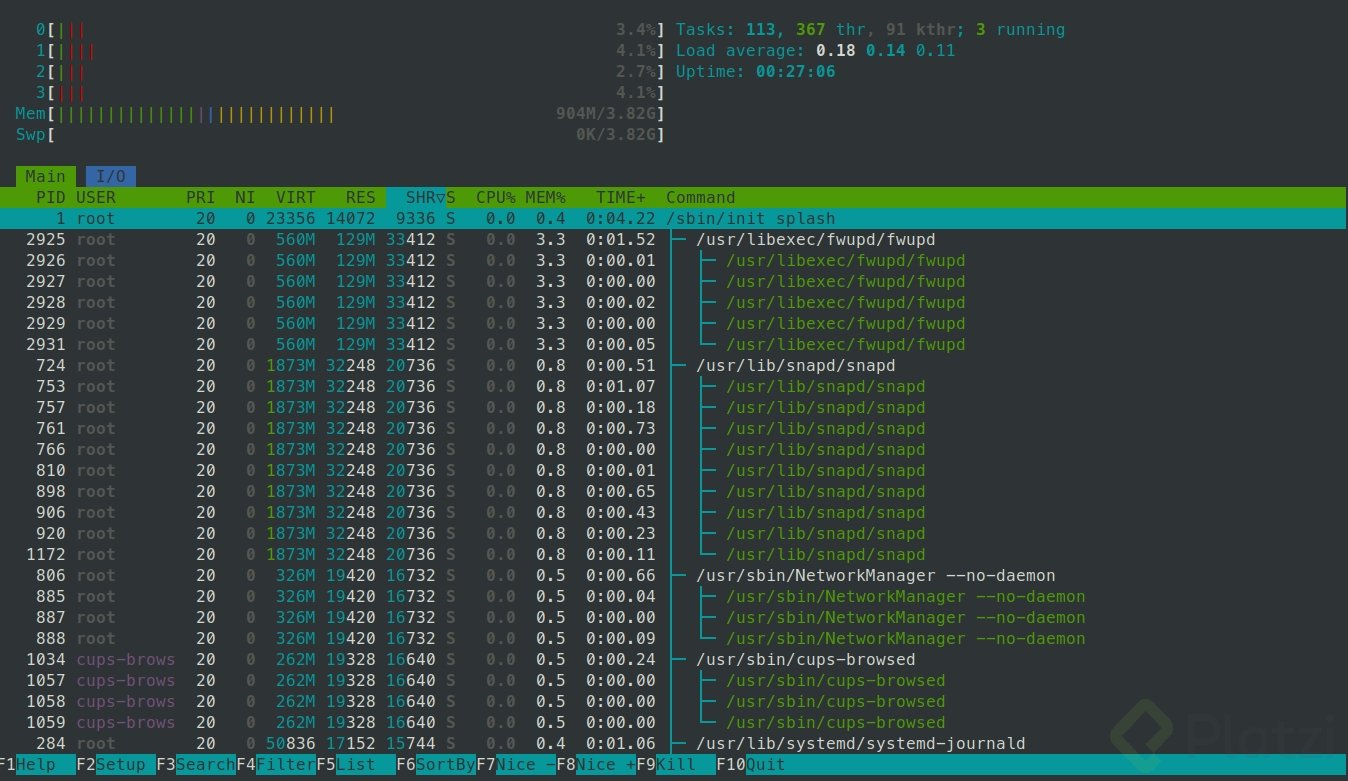Image resolution: width=1348 pixels, height=781 pixels.
Task: Switch to the I/O tab
Action: point(111,176)
